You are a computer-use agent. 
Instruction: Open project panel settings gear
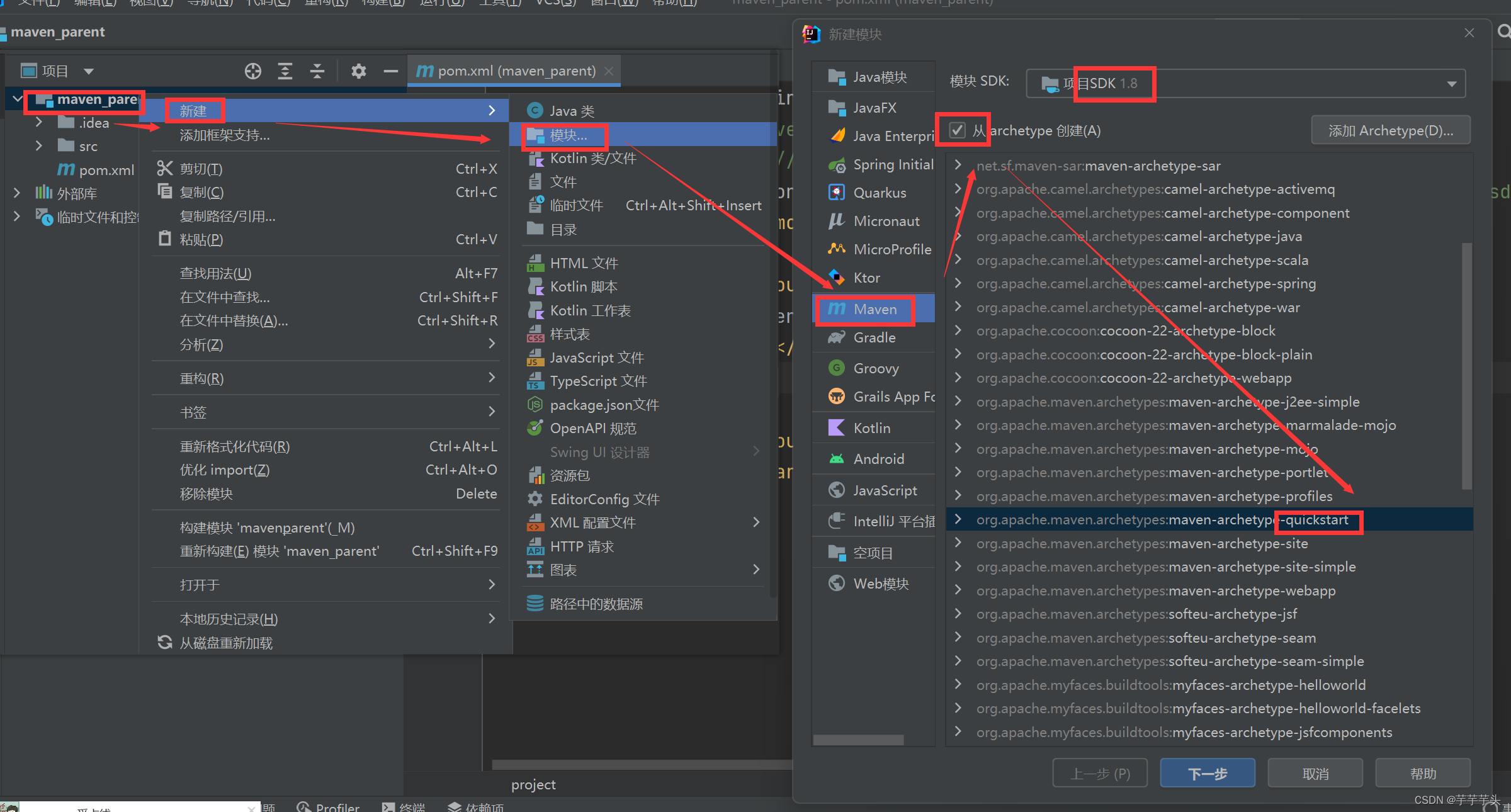pyautogui.click(x=358, y=71)
